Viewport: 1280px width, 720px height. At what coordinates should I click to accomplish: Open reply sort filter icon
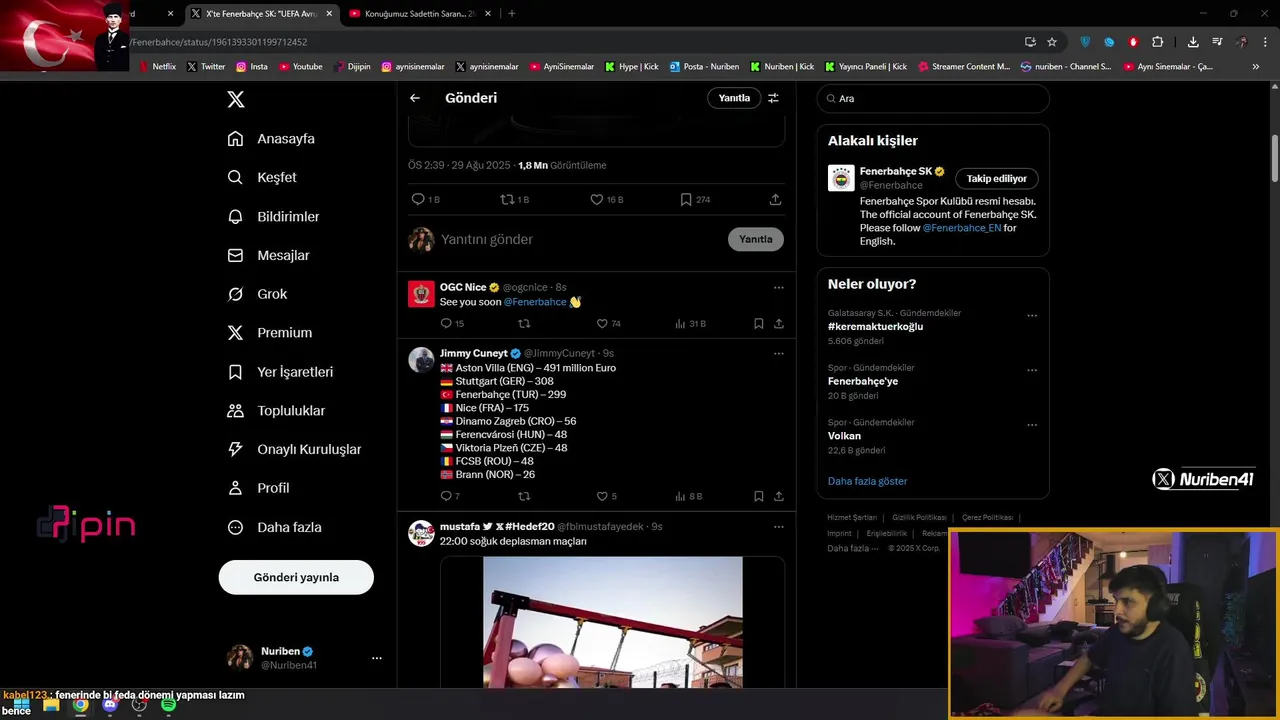click(x=773, y=98)
